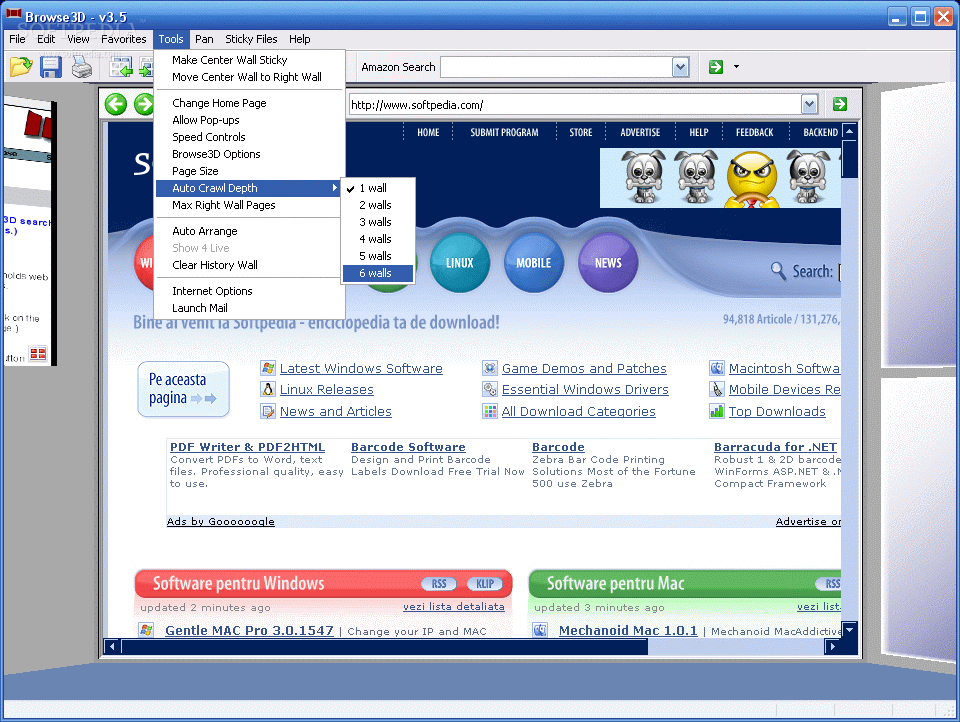Select the highlighted 6 walls option

(x=378, y=273)
